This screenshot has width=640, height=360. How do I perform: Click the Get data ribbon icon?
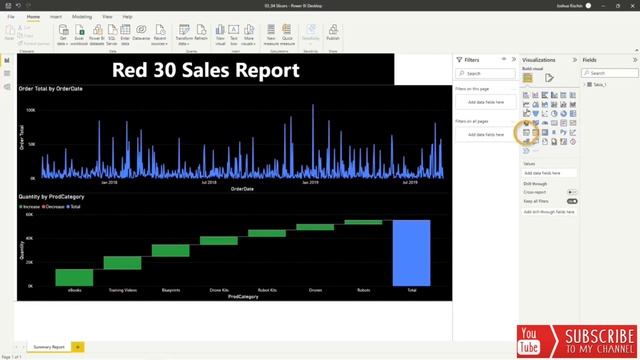(x=63, y=35)
